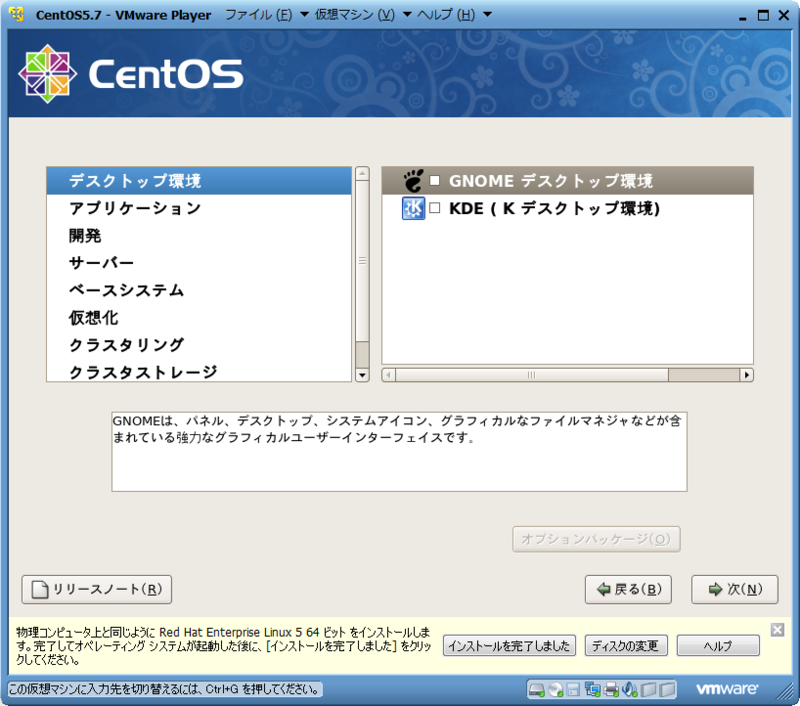
Task: Click the VMware Player title bar app icon
Action: coord(17,14)
